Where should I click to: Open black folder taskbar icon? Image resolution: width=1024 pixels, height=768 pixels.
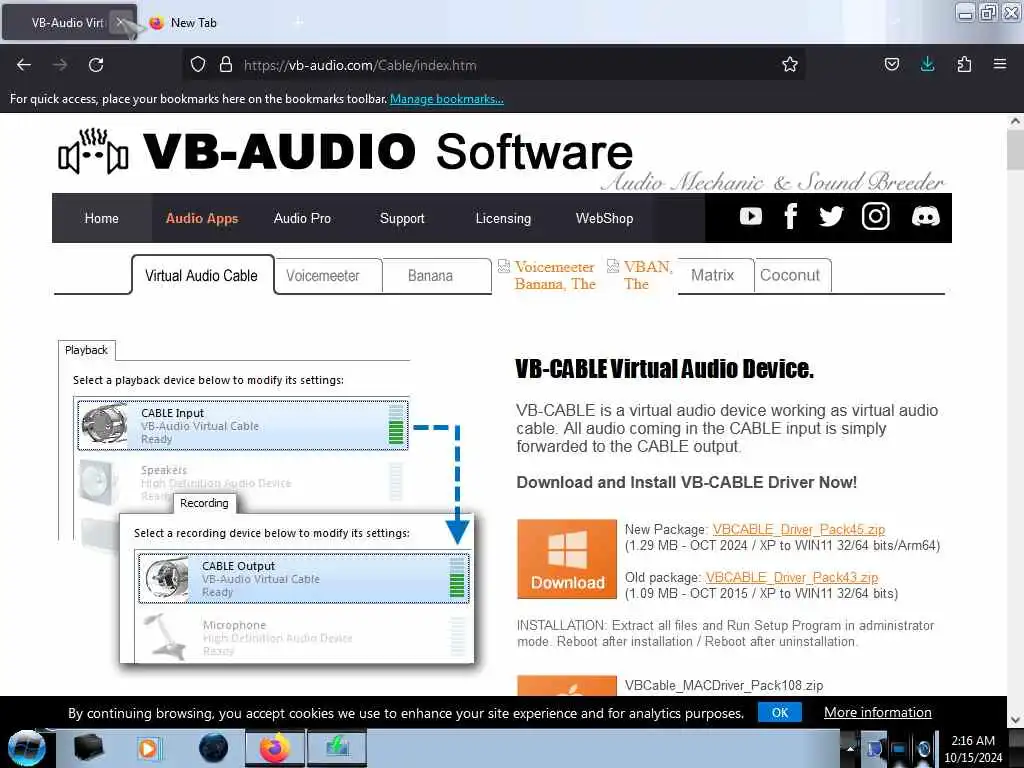pyautogui.click(x=88, y=748)
